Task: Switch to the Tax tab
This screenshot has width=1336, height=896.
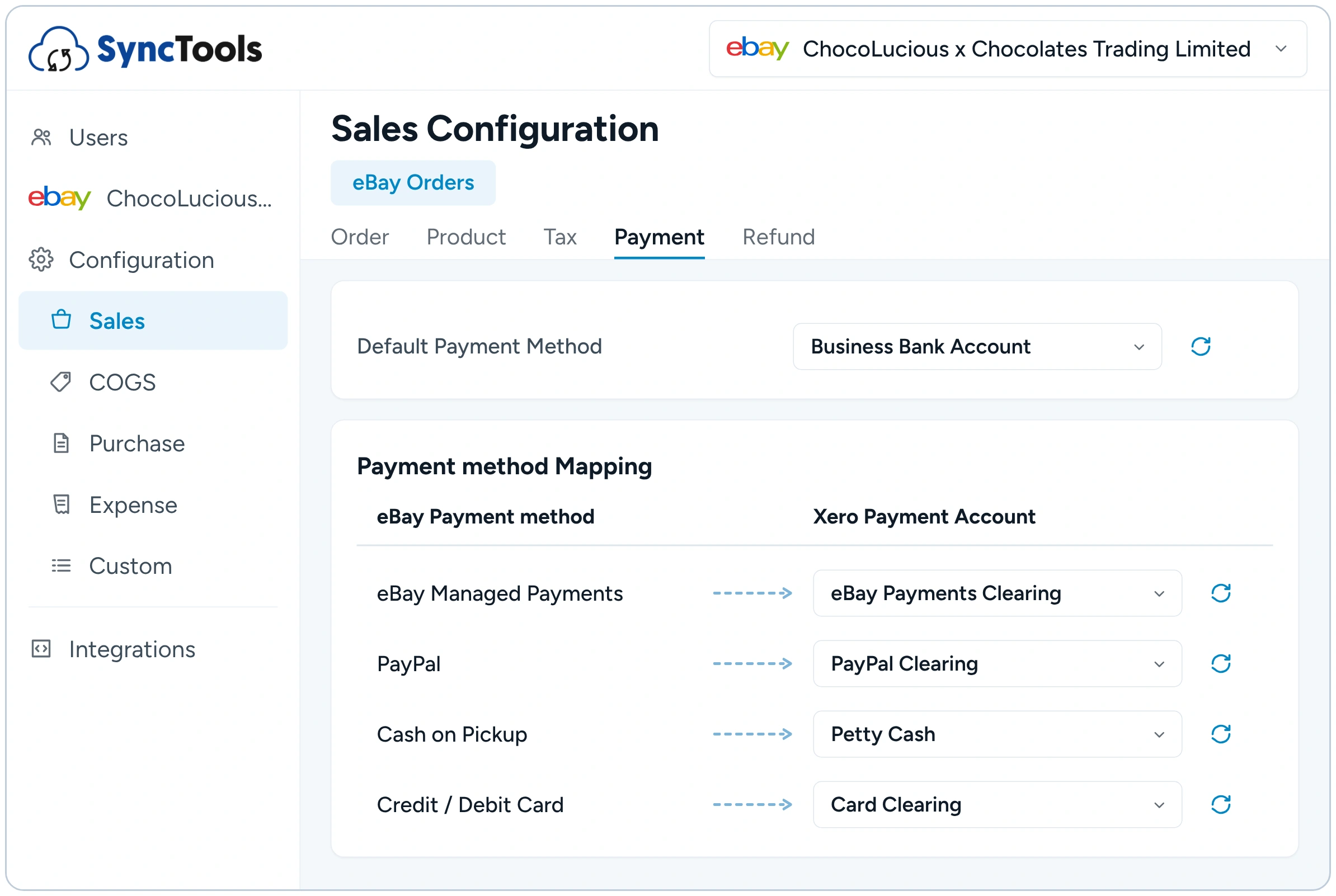Action: [560, 237]
